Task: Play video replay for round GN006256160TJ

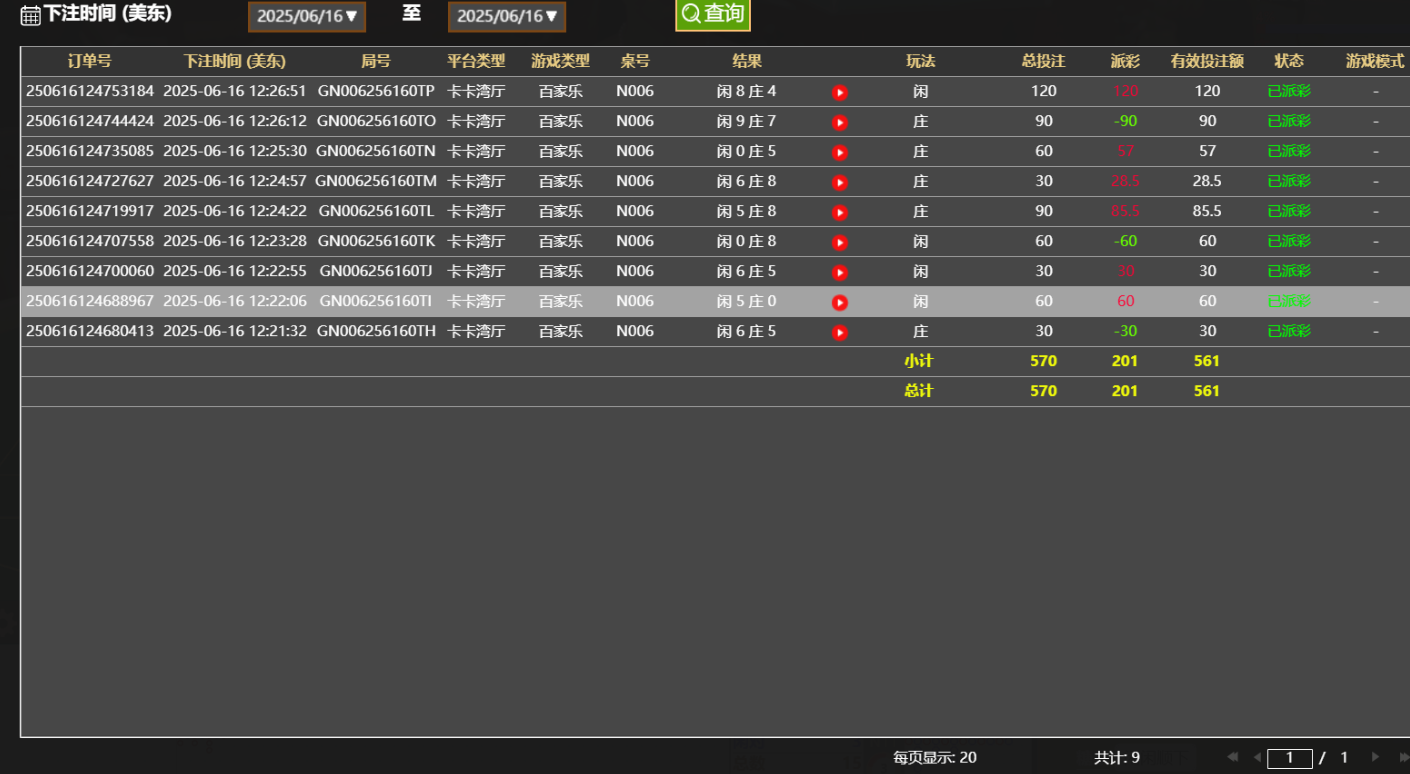Action: point(840,272)
